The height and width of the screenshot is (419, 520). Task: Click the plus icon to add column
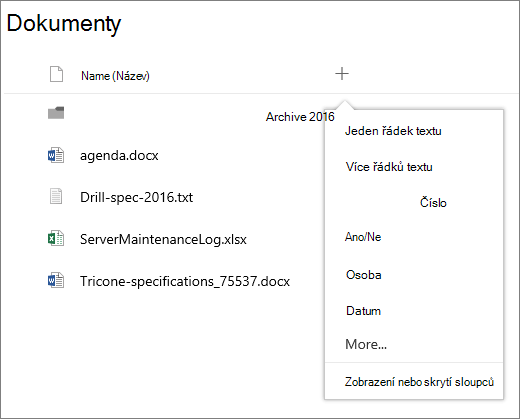[x=342, y=74]
